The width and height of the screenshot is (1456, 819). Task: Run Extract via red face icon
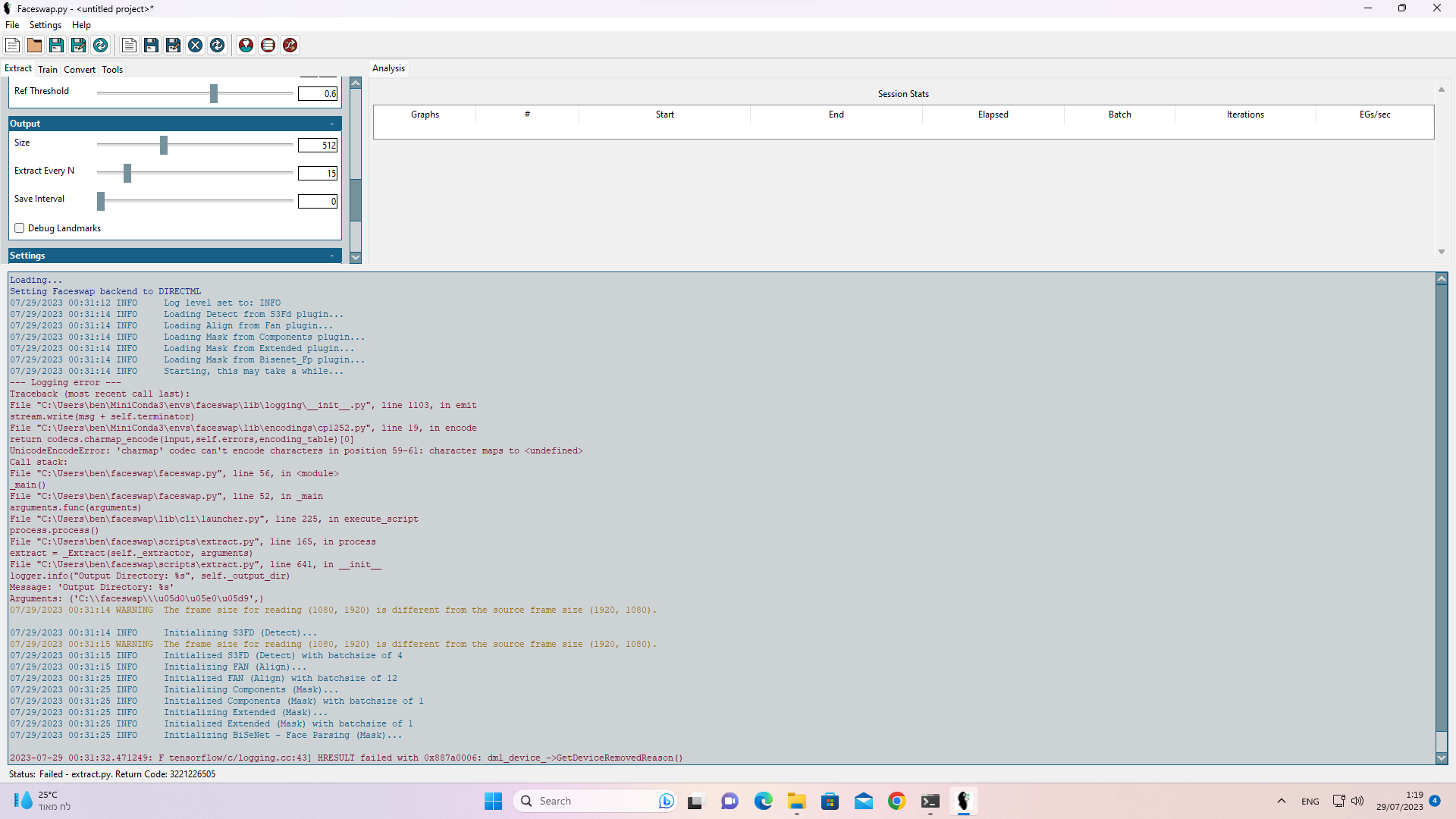tap(246, 45)
